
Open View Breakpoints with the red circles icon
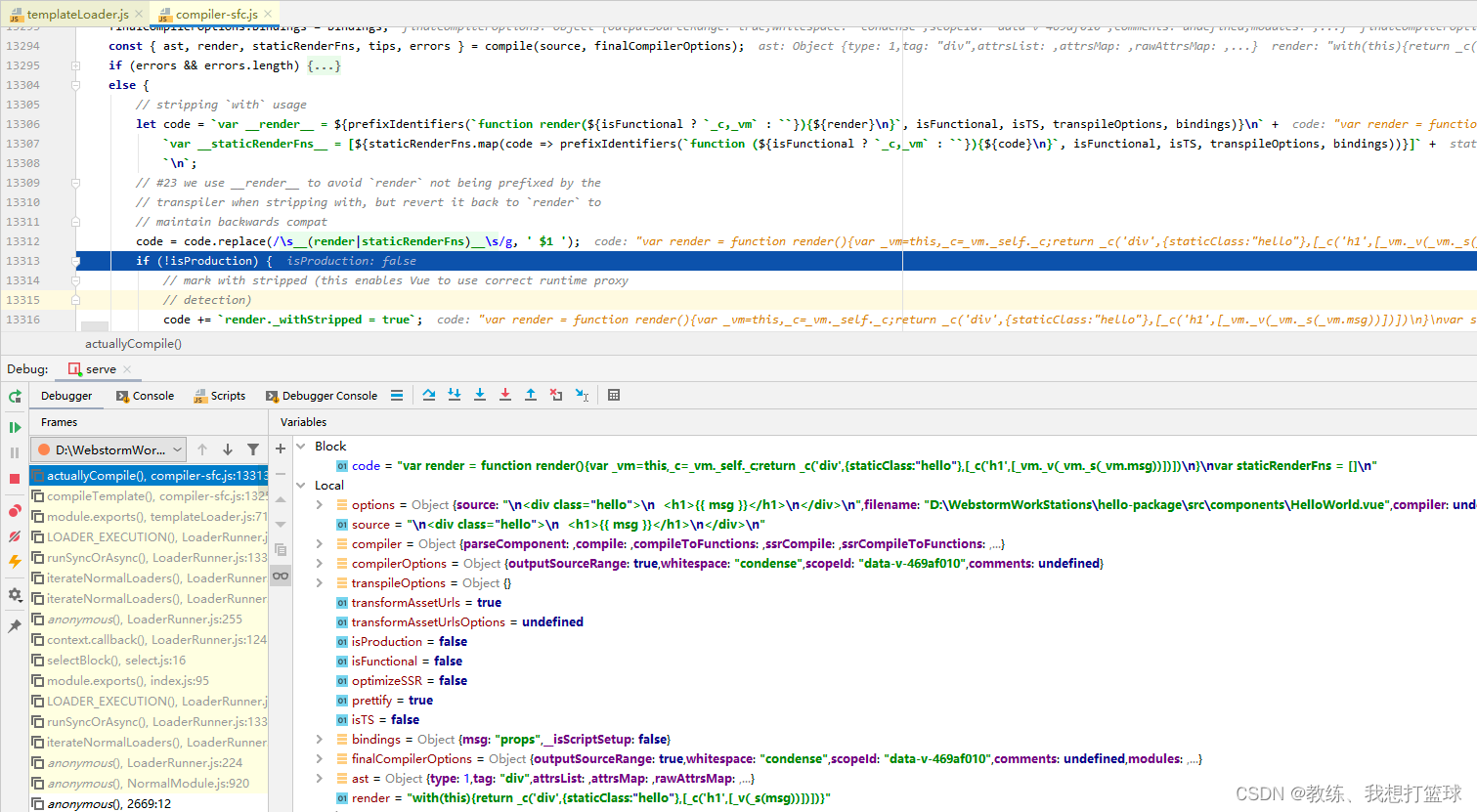pos(15,510)
